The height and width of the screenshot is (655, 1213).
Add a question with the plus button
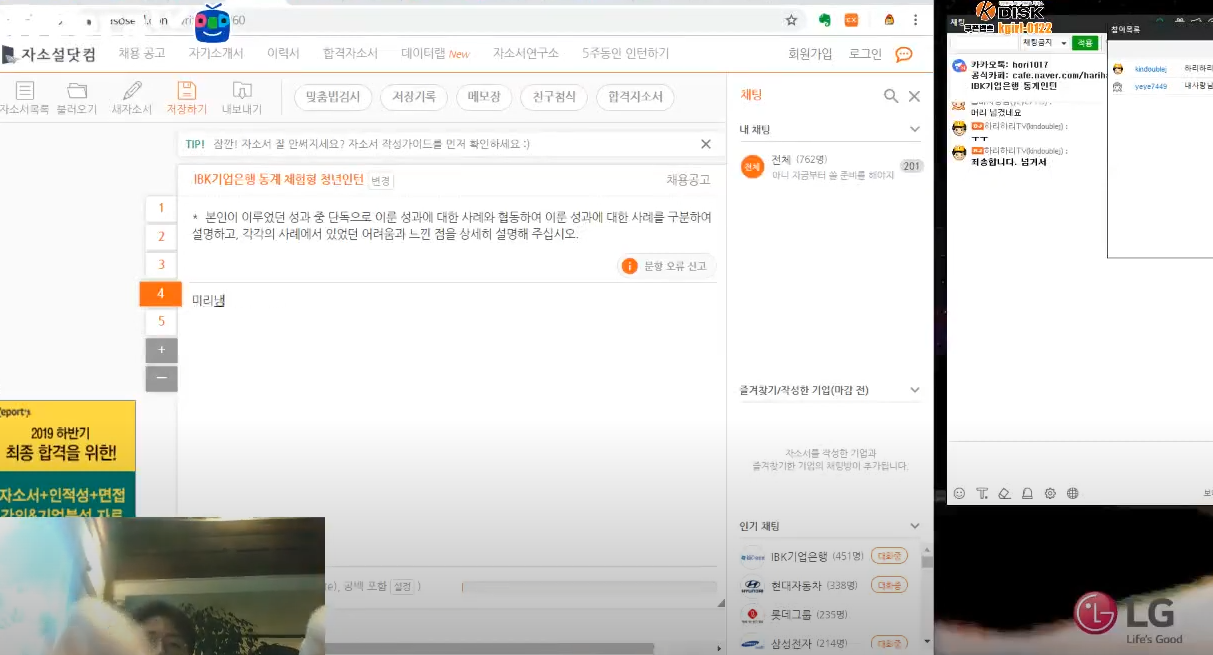pos(161,350)
